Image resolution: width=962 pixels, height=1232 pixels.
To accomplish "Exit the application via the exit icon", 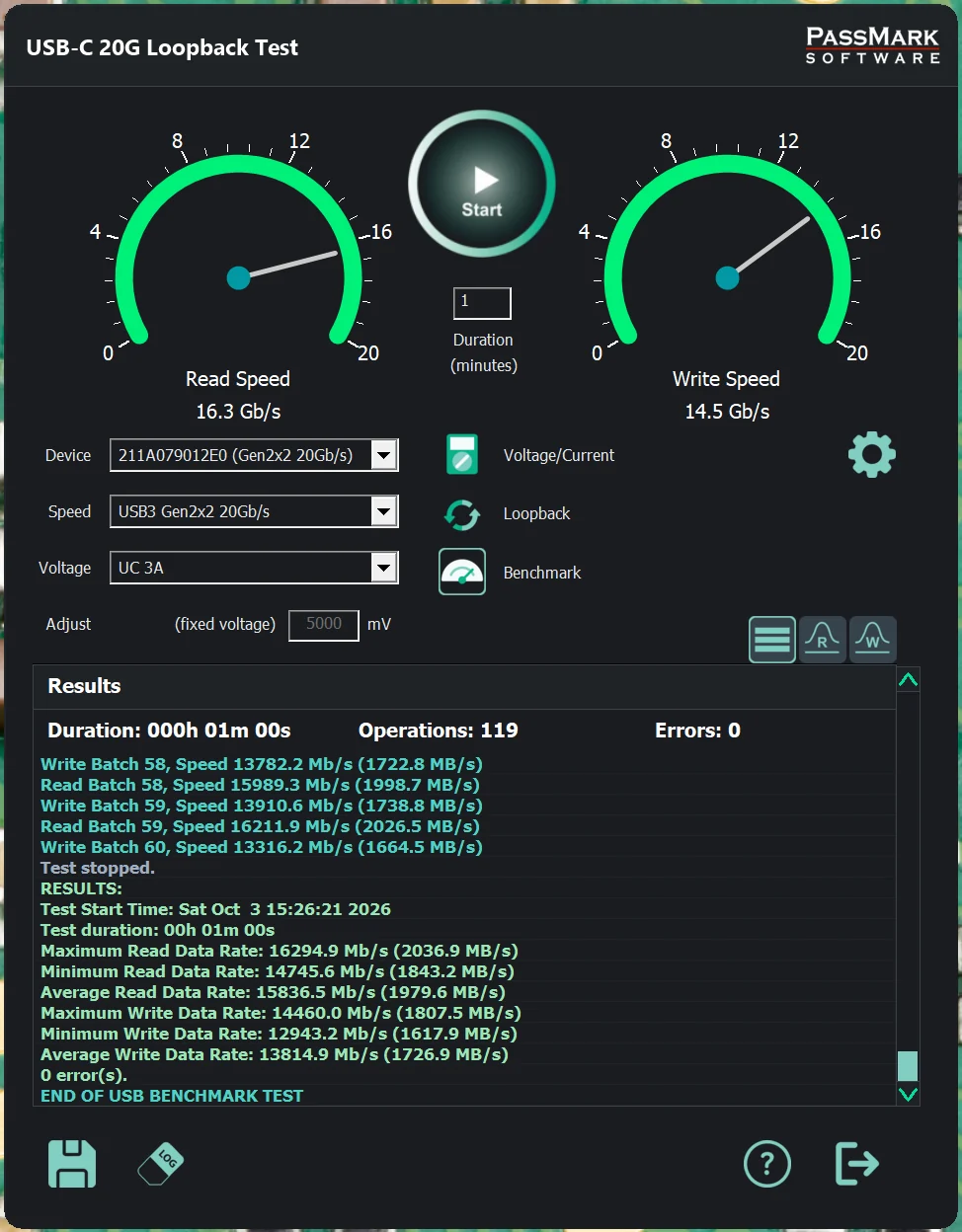I will coord(856,1164).
